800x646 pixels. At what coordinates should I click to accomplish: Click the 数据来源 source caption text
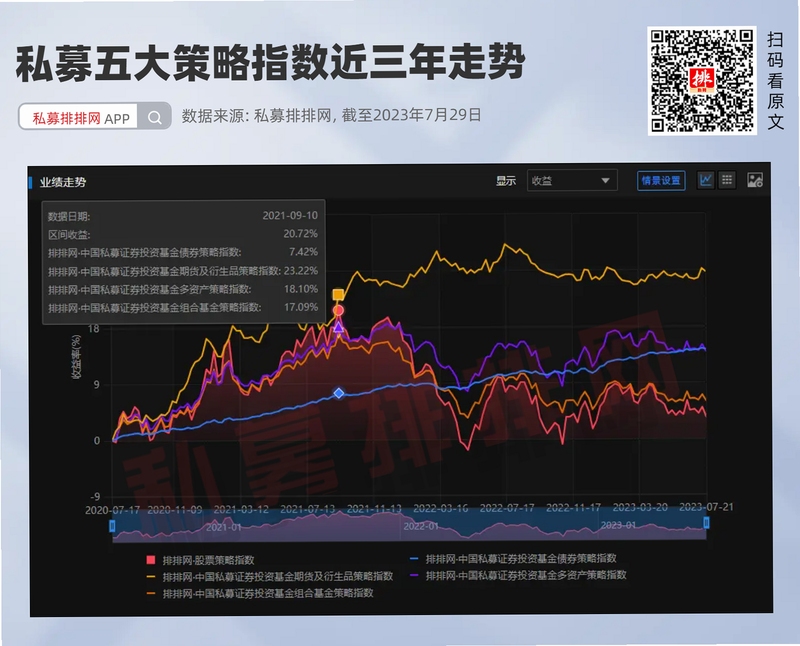[332, 115]
